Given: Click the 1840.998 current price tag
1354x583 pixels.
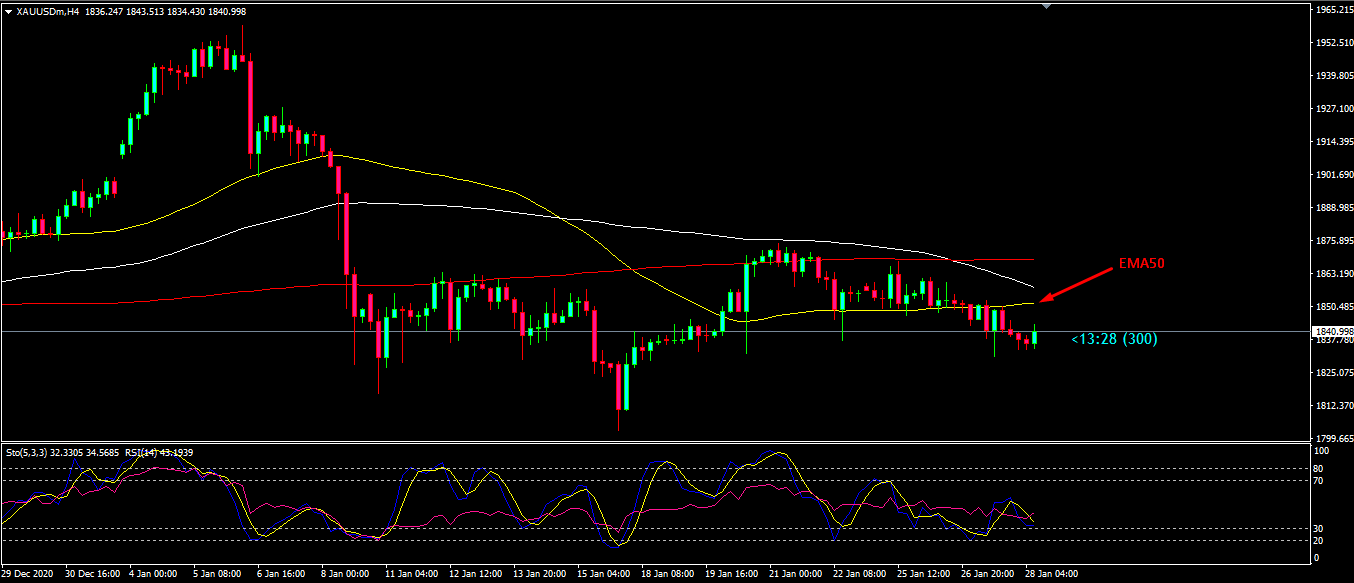Looking at the screenshot, I should coord(1331,331).
